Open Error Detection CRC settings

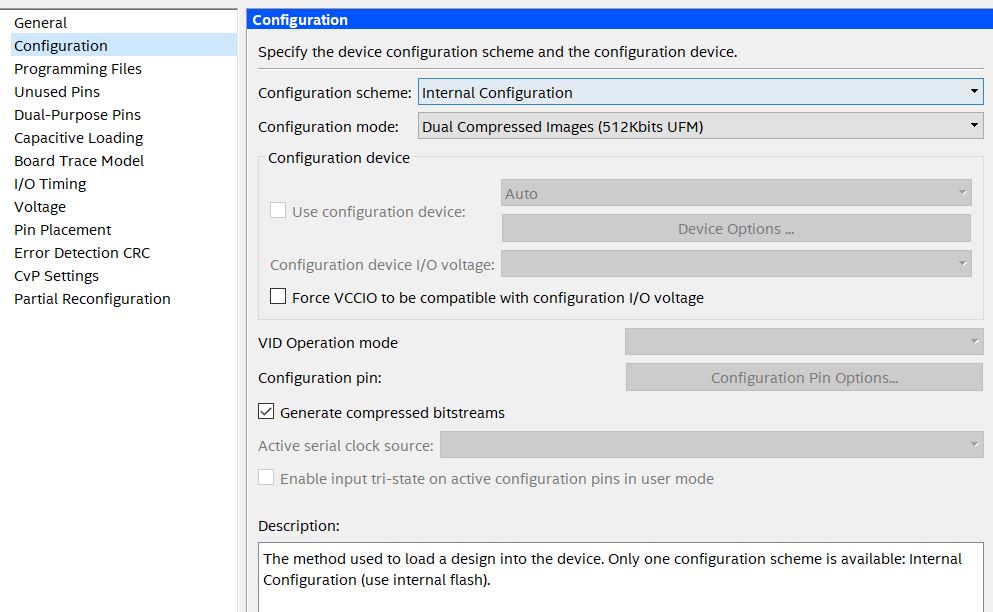tap(82, 253)
